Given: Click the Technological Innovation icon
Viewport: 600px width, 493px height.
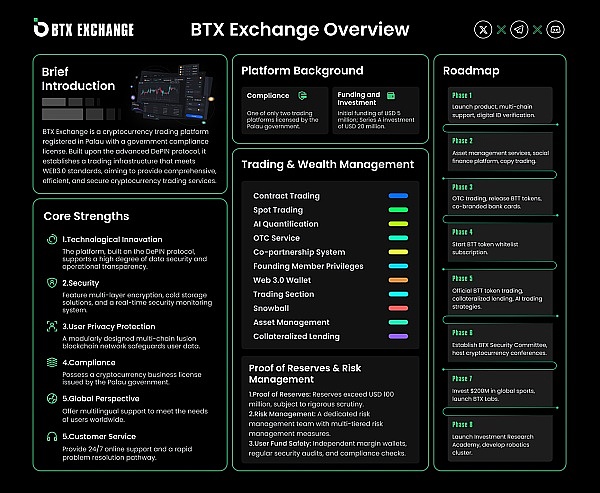Looking at the screenshot, I should click(52, 239).
